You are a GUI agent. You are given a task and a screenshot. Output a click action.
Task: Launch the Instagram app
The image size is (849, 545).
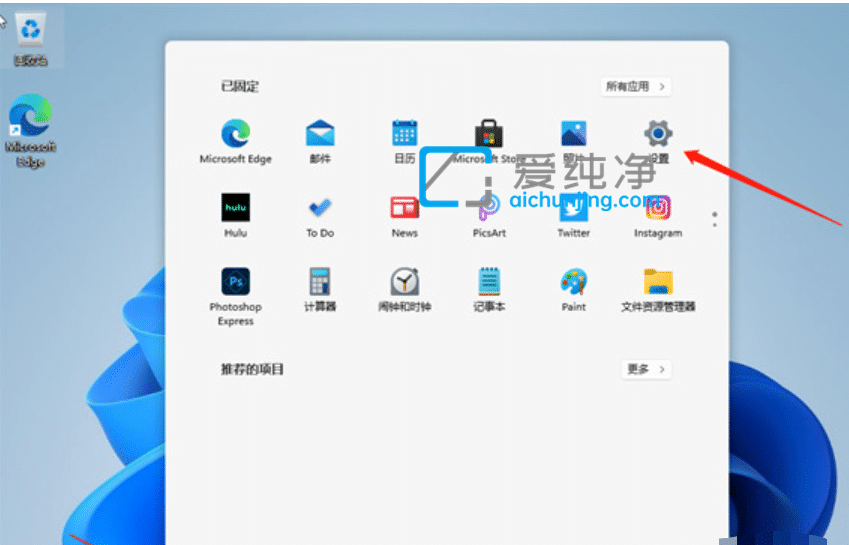coord(658,207)
